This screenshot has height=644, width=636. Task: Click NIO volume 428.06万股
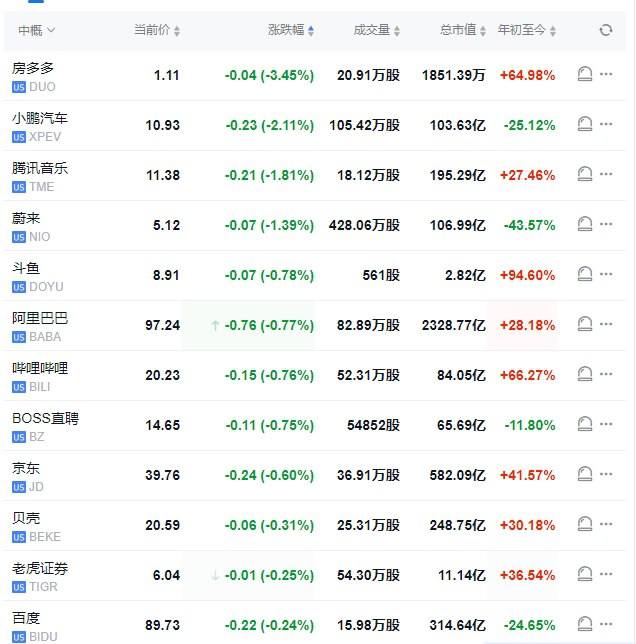pos(364,225)
